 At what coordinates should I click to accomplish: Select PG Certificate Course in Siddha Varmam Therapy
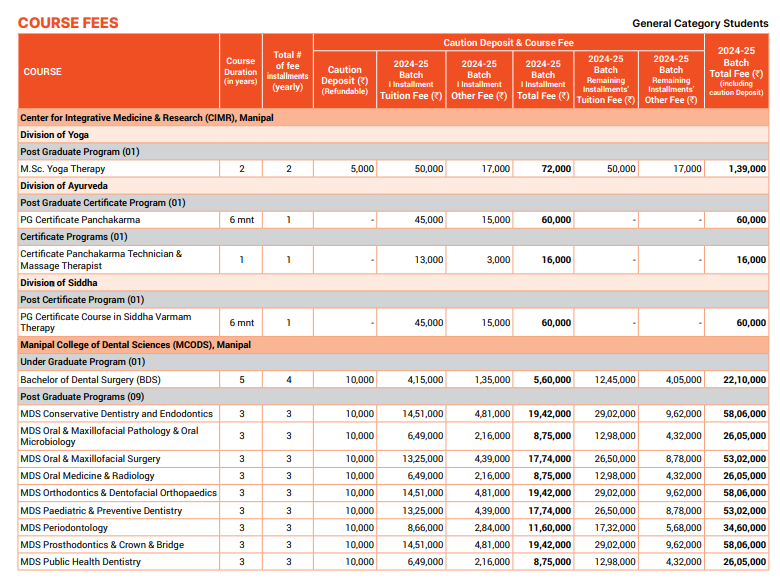[x=106, y=322]
